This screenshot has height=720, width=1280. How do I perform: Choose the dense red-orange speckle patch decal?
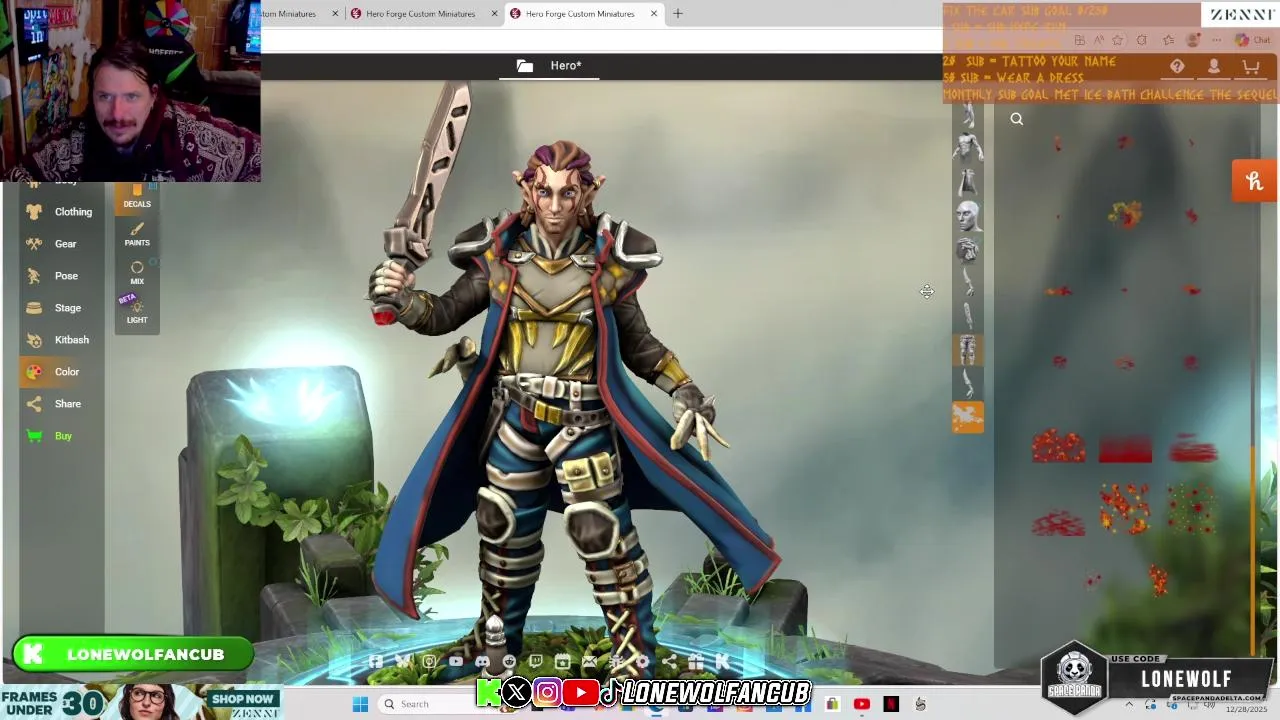coord(1058,447)
